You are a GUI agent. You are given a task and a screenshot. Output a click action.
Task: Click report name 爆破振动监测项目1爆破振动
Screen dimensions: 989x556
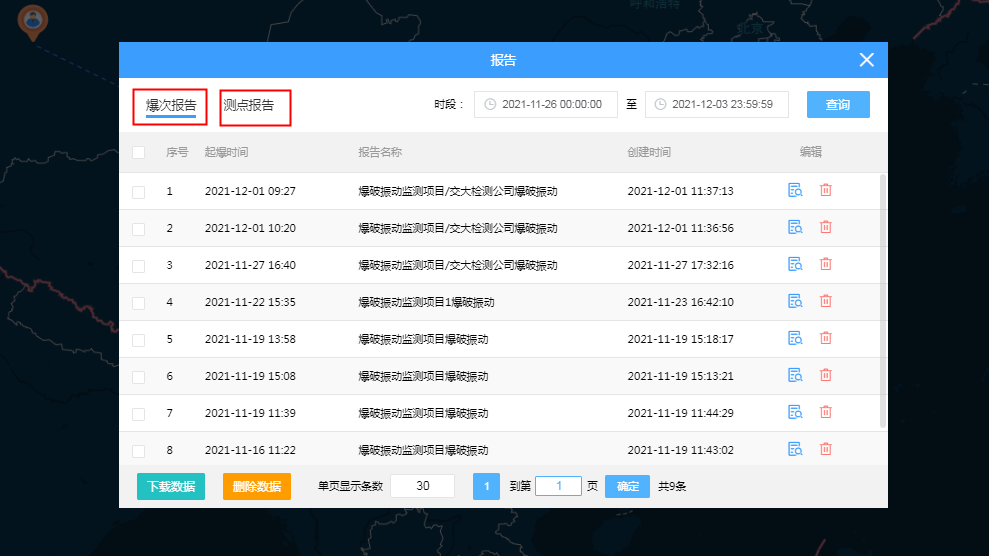[426, 302]
